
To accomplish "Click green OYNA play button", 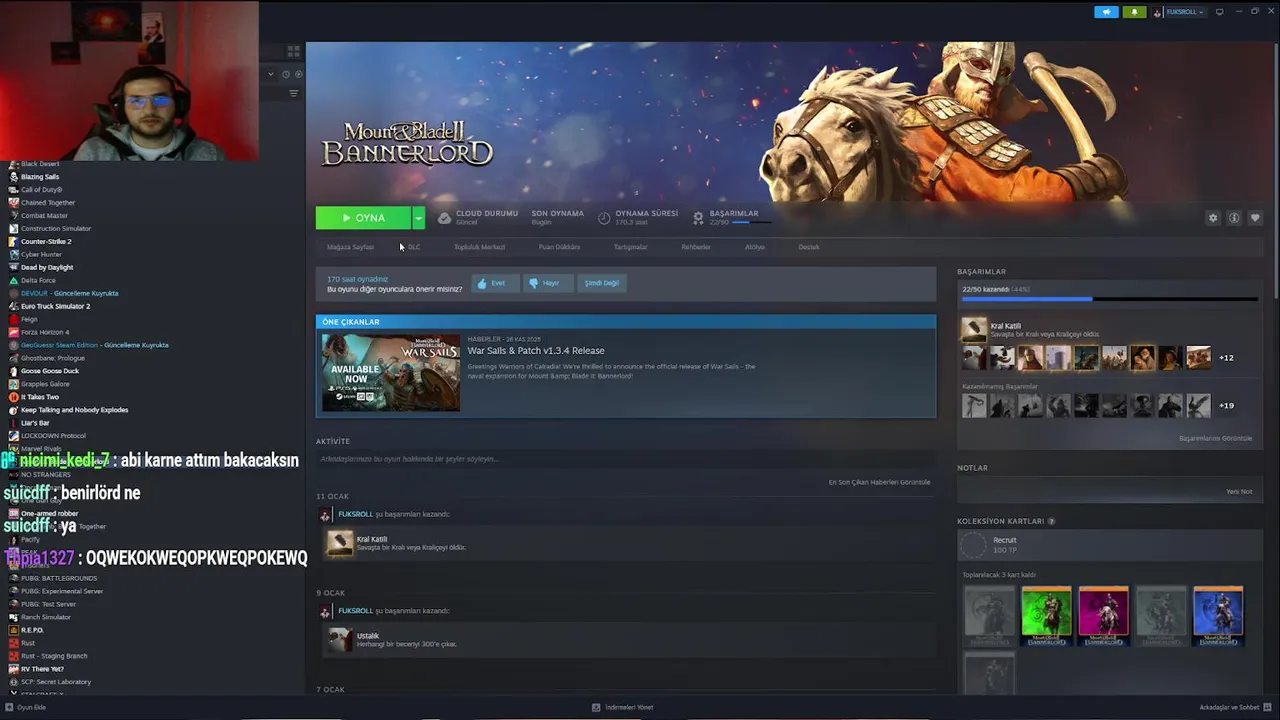I will point(363,218).
